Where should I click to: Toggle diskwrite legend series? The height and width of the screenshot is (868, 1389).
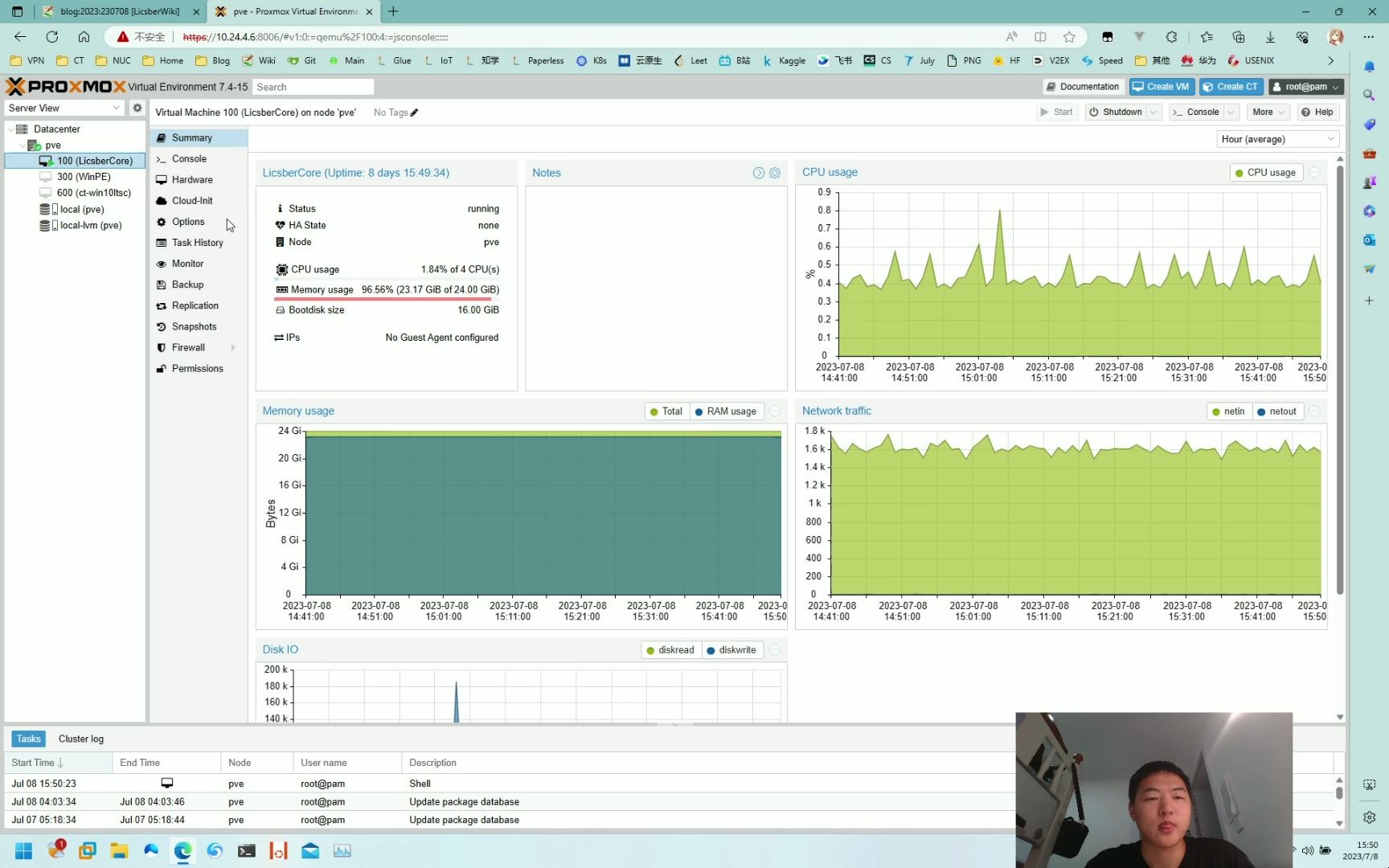(731, 650)
